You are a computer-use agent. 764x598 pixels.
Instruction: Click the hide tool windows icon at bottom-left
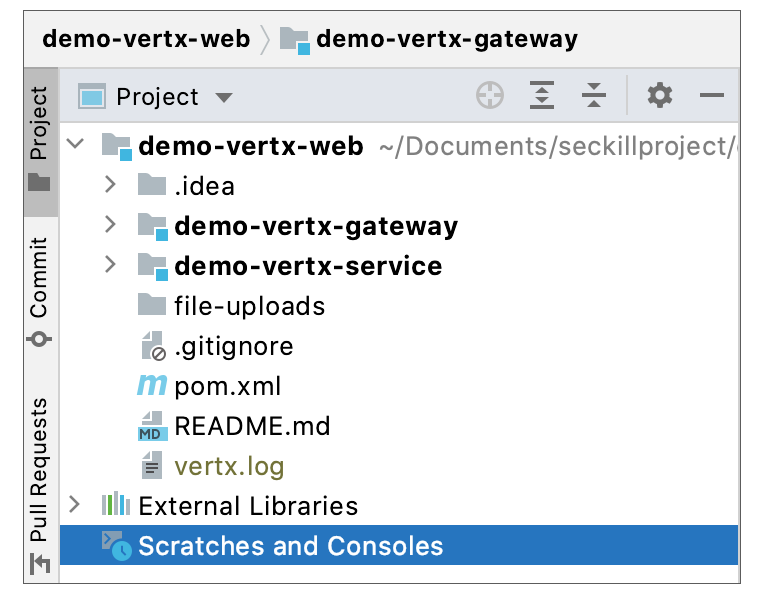[40, 565]
